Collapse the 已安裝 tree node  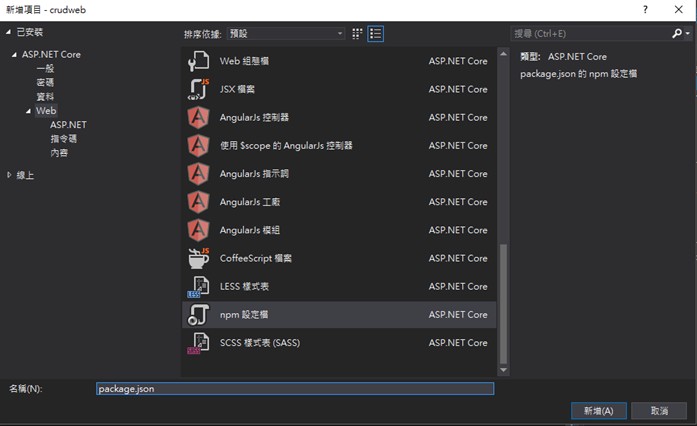click(x=8, y=32)
